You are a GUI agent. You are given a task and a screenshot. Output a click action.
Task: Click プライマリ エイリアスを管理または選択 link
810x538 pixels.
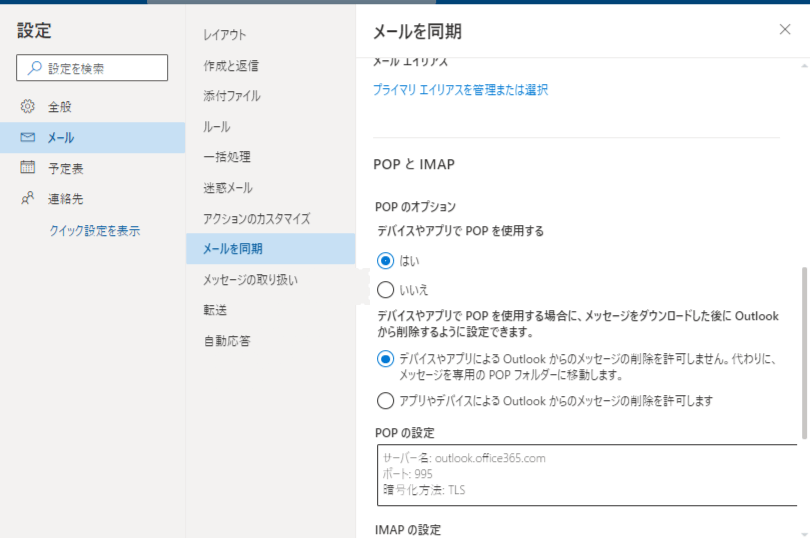460,90
